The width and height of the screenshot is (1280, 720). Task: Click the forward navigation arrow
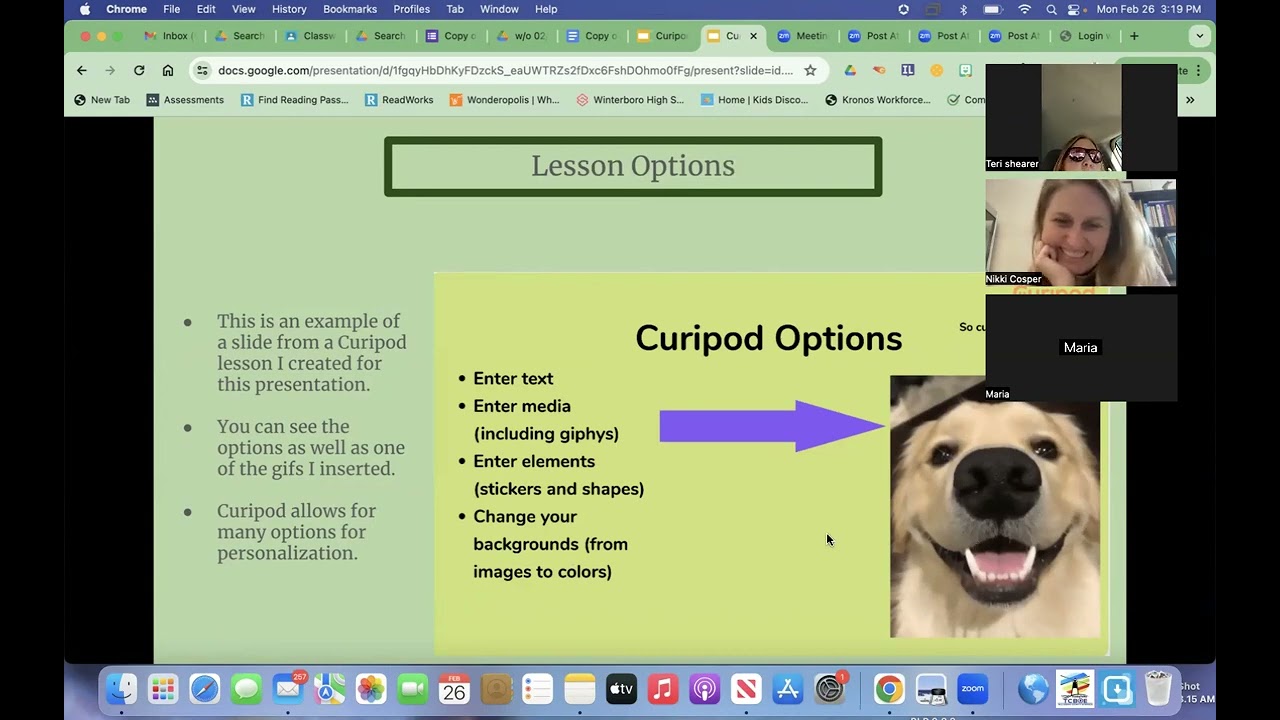point(110,70)
